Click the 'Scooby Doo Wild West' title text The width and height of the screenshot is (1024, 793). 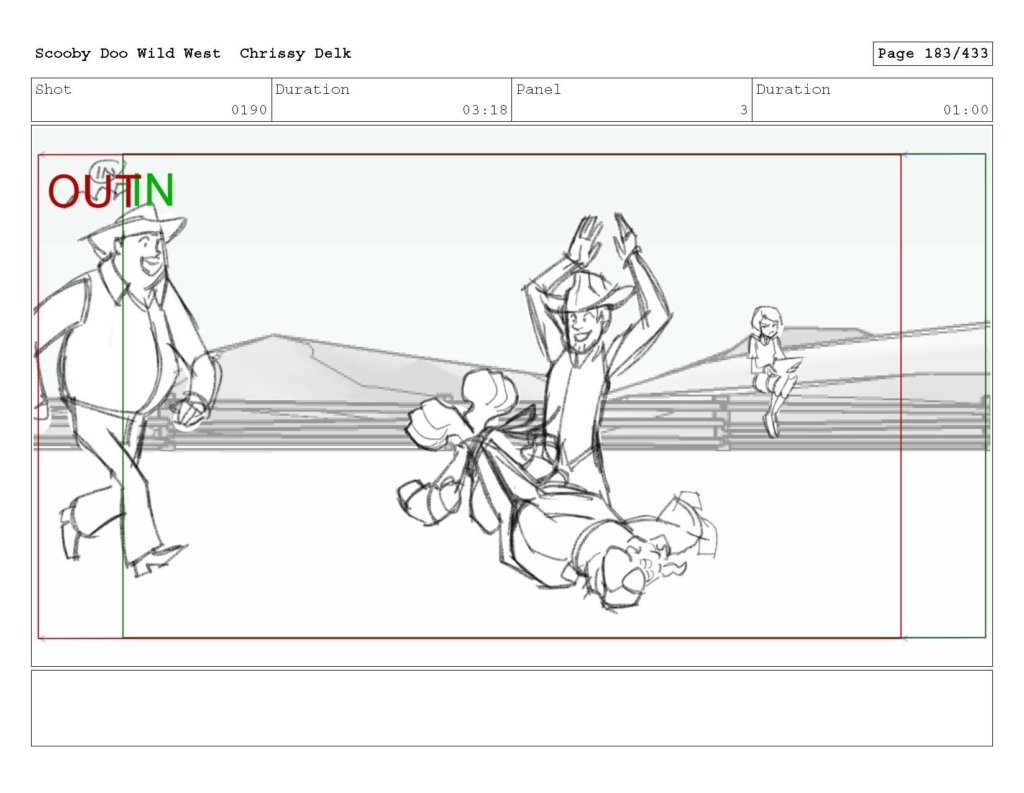(127, 54)
